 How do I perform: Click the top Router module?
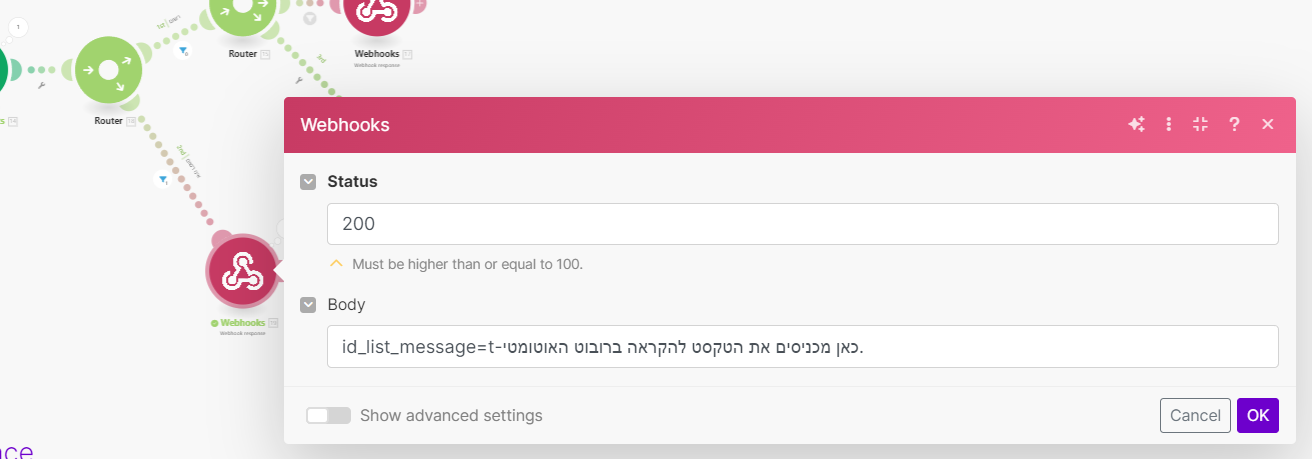pos(242,12)
